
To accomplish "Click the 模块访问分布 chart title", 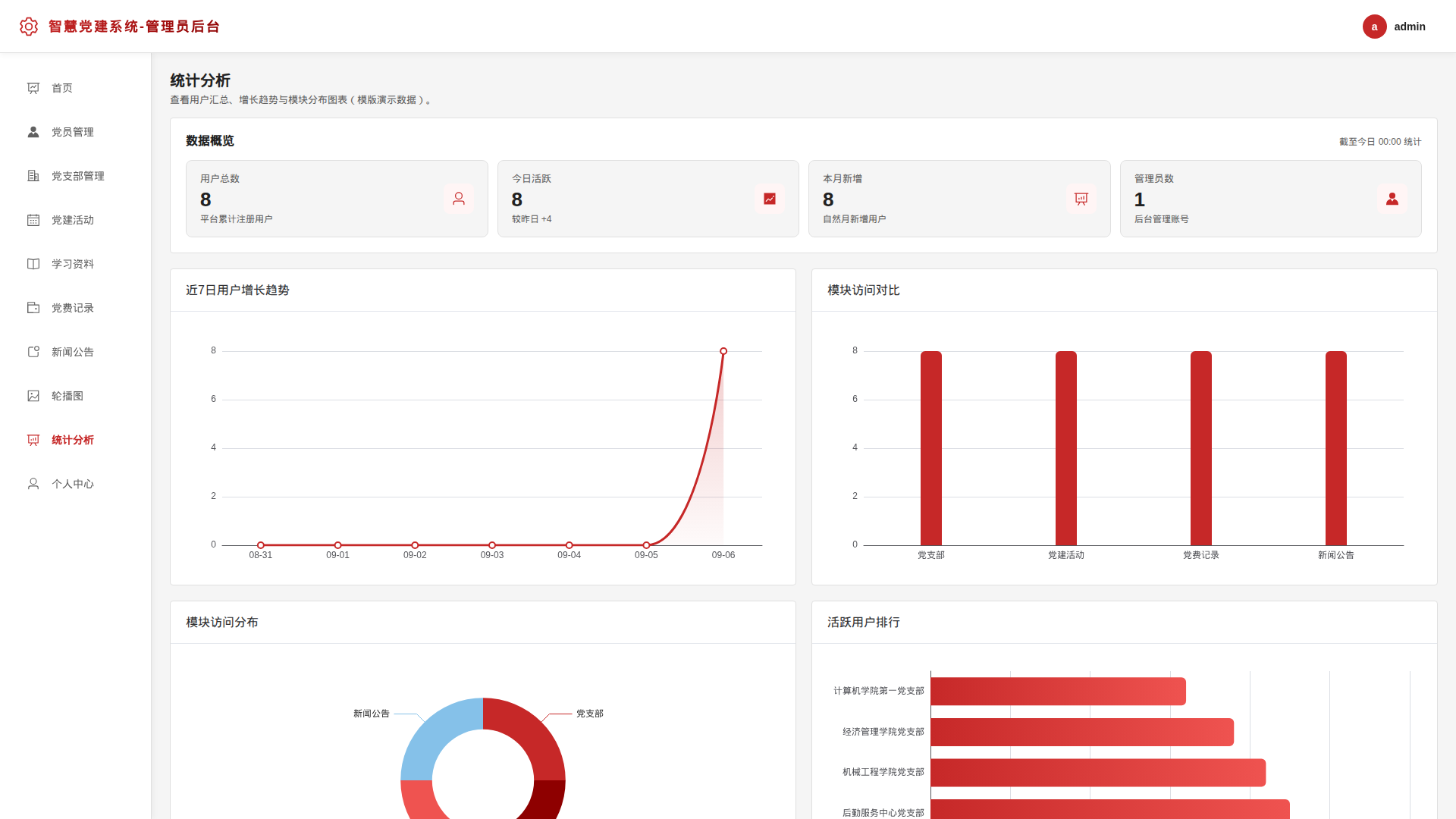I will 222,623.
